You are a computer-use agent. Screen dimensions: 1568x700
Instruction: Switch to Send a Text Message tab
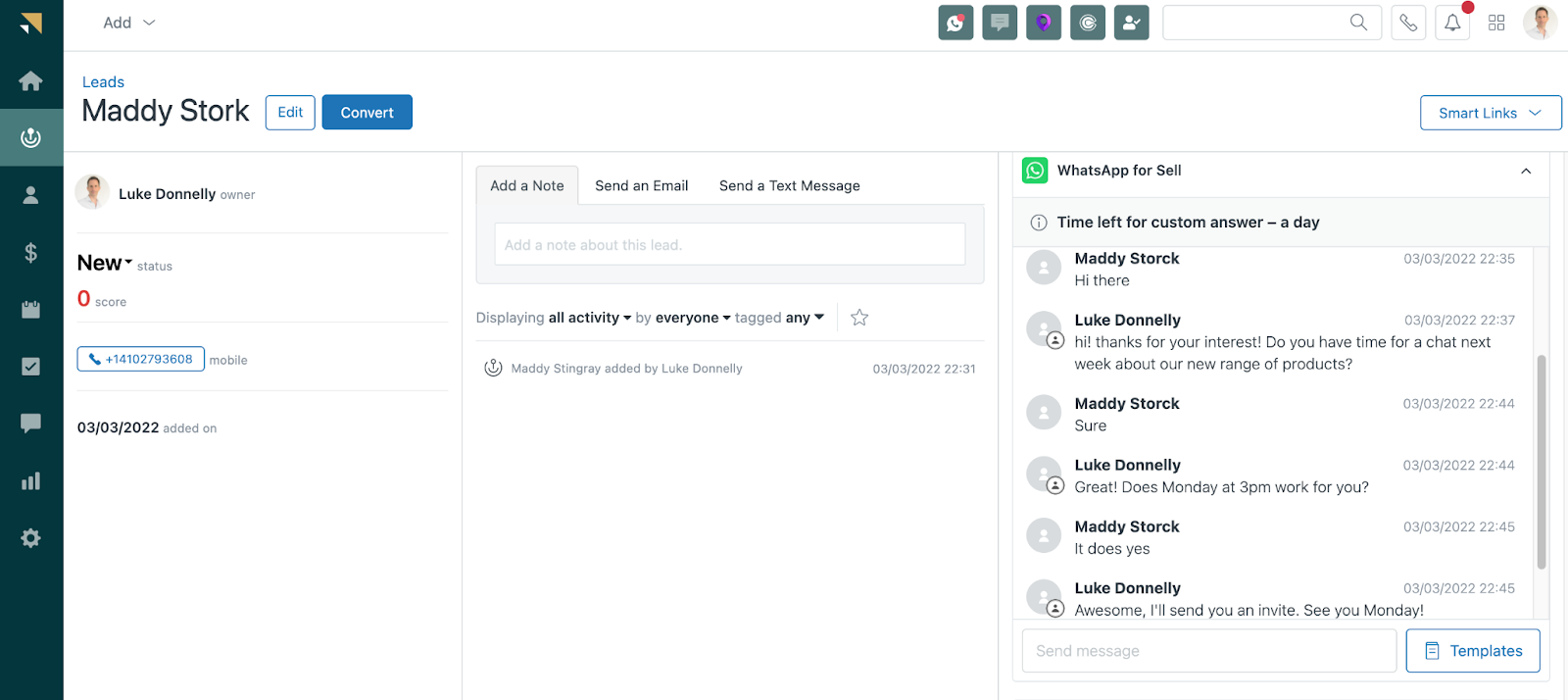click(x=790, y=185)
